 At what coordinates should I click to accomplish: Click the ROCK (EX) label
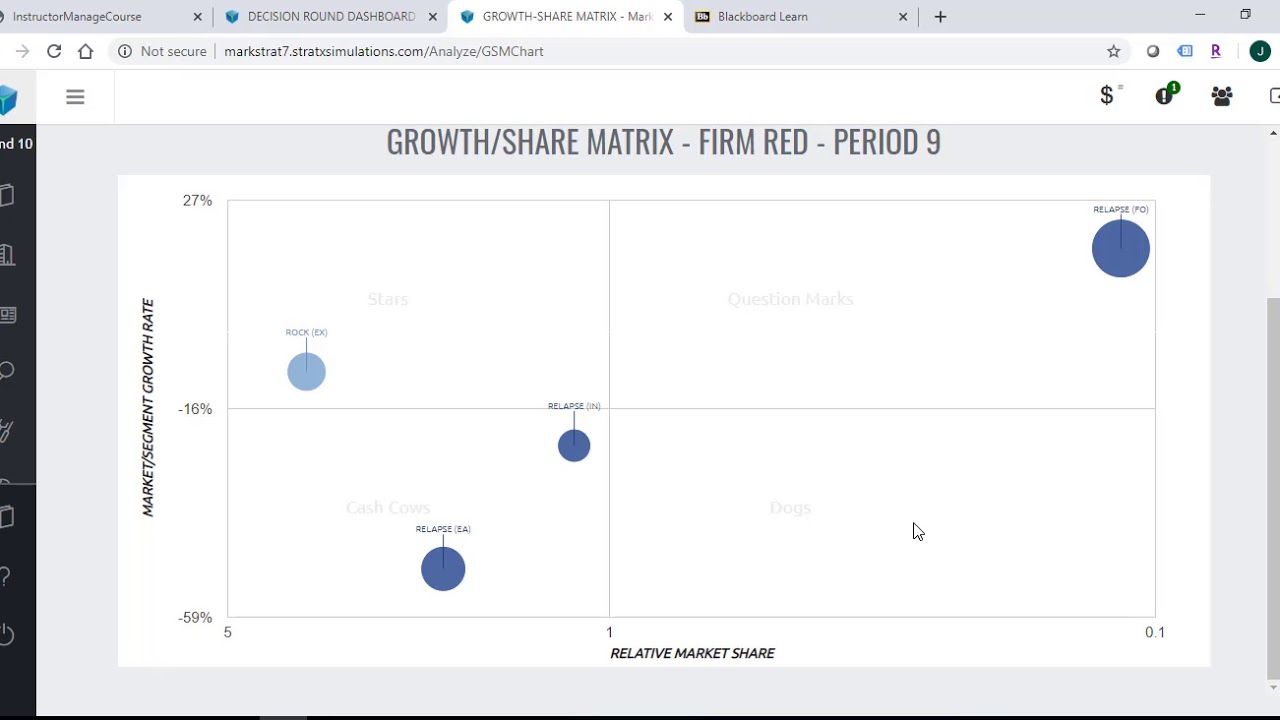tap(306, 333)
